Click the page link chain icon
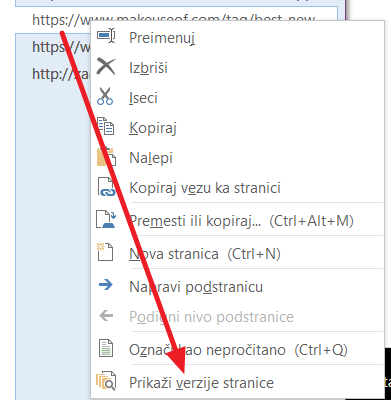391x400 pixels. (x=106, y=186)
